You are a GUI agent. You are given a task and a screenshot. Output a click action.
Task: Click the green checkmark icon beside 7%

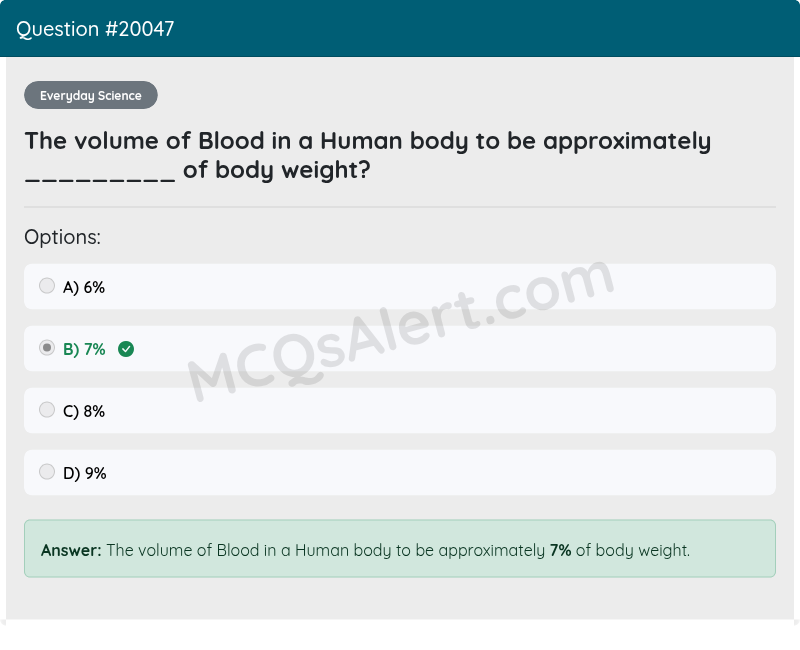pos(126,349)
